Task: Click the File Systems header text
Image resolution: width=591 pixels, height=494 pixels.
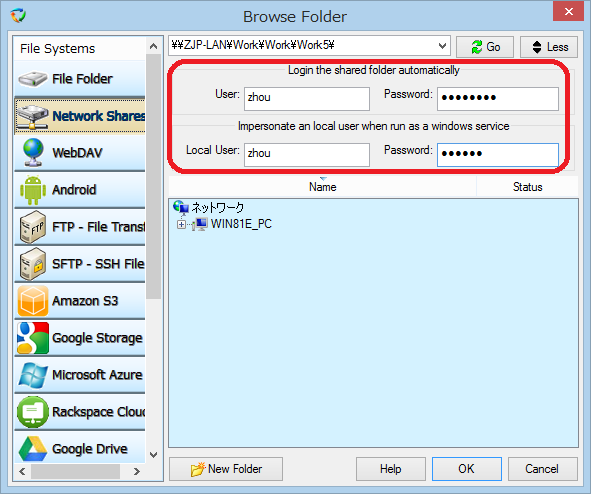Action: pos(57,49)
